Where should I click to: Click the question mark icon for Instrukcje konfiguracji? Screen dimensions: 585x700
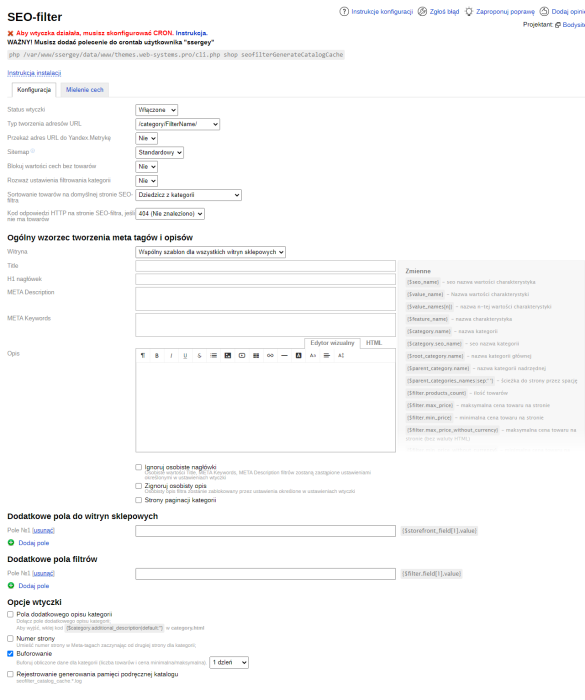pyautogui.click(x=344, y=12)
